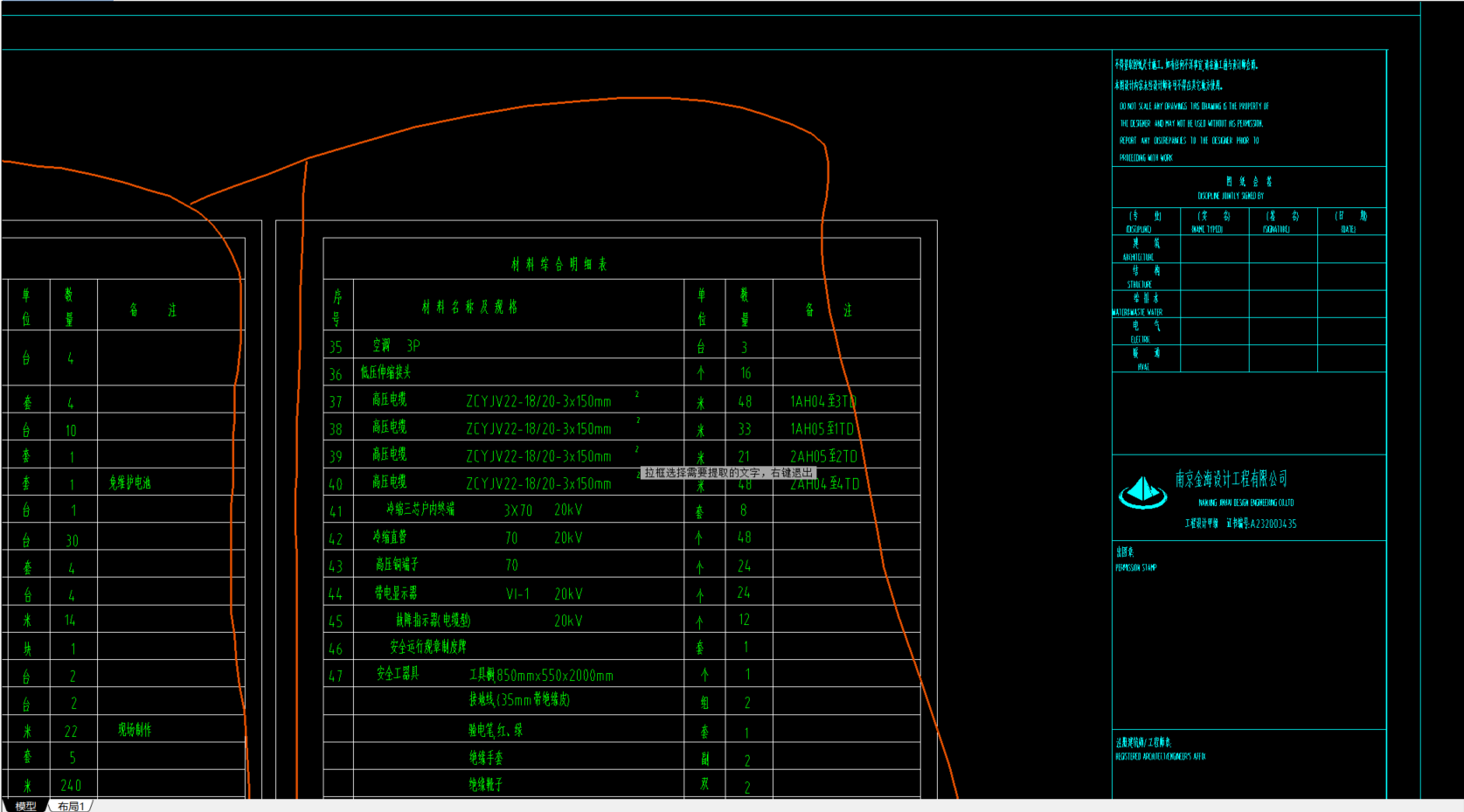
Task: Select sequence number 37
Action: click(336, 402)
